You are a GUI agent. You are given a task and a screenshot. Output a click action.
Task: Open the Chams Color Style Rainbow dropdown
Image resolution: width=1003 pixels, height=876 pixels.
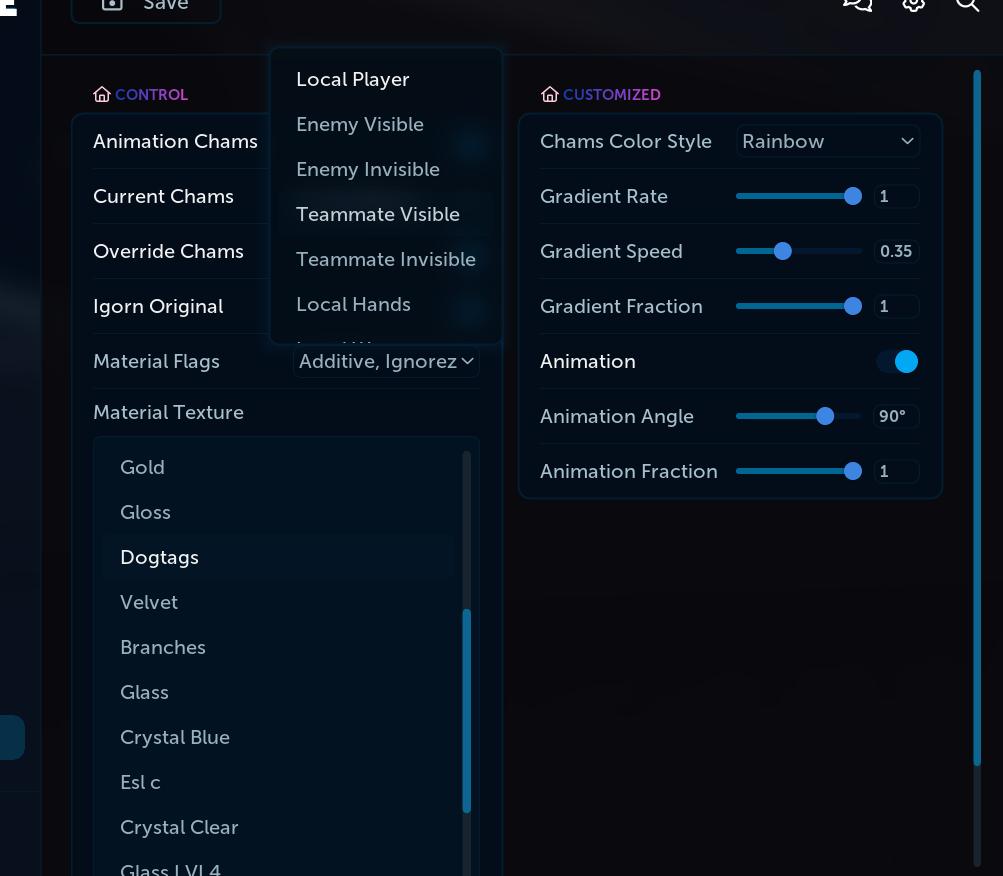[x=827, y=141]
